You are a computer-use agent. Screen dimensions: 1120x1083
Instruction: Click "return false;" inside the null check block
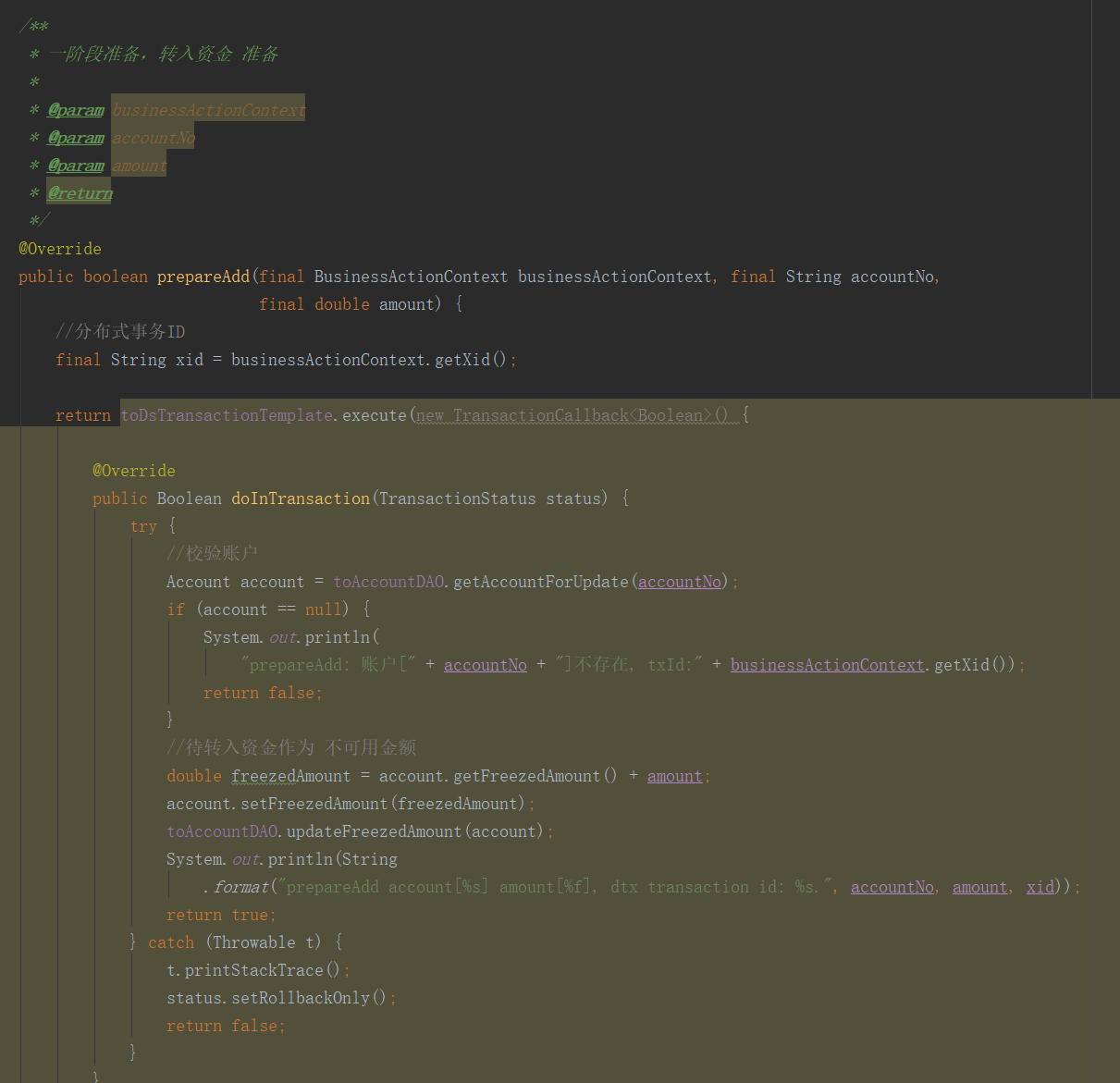coord(263,693)
